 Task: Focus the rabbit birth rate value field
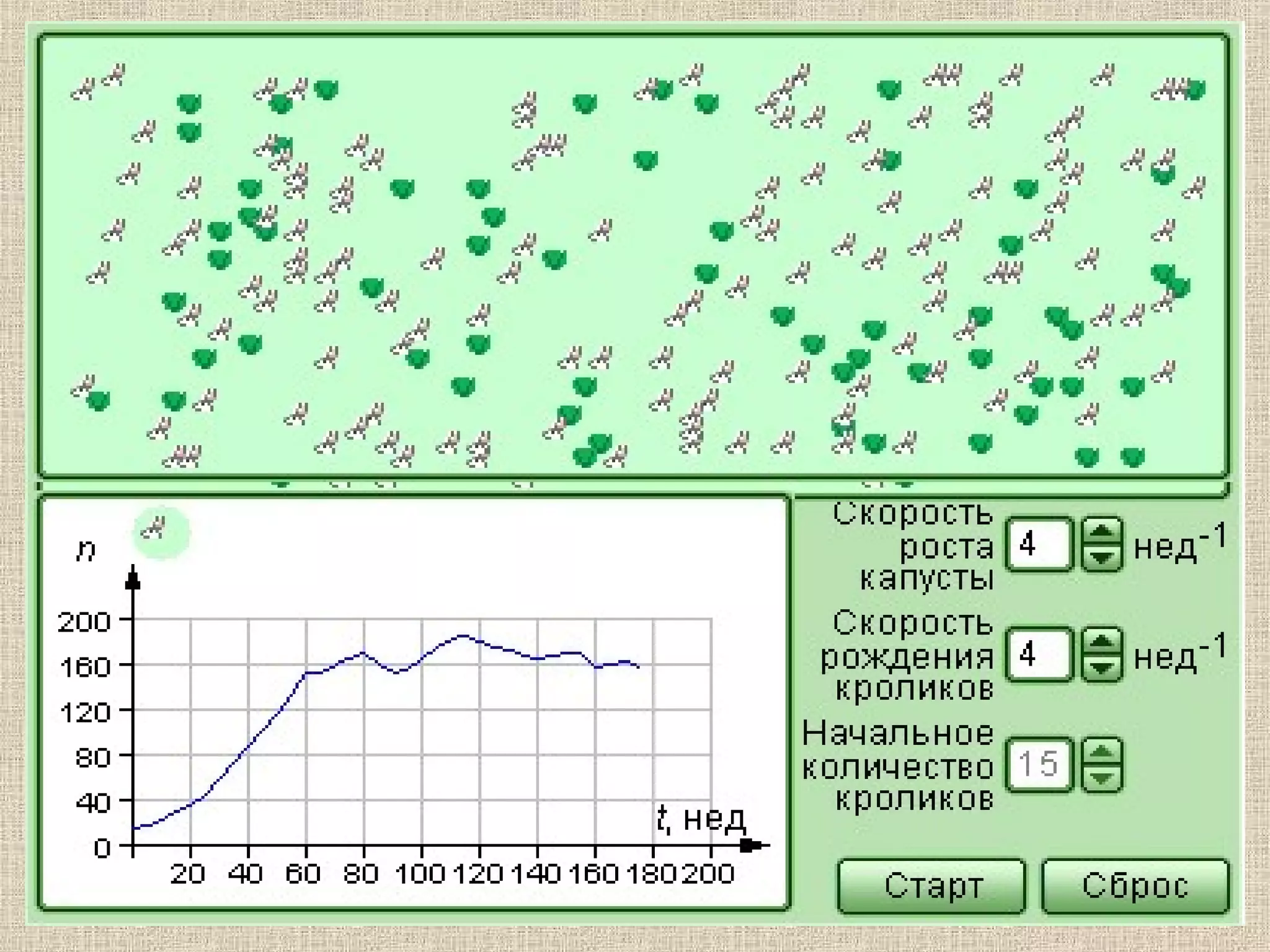click(x=1038, y=655)
